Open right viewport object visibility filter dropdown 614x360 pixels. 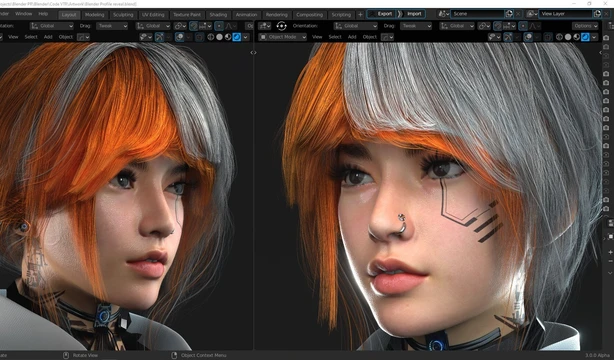tap(494, 37)
